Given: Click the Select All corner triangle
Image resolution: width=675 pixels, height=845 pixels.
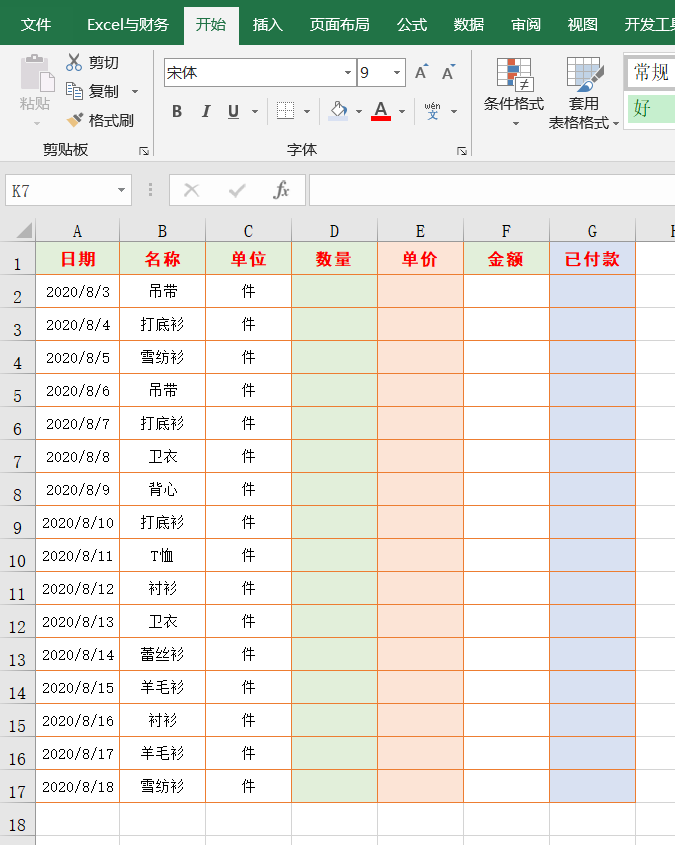Looking at the screenshot, I should (23, 231).
